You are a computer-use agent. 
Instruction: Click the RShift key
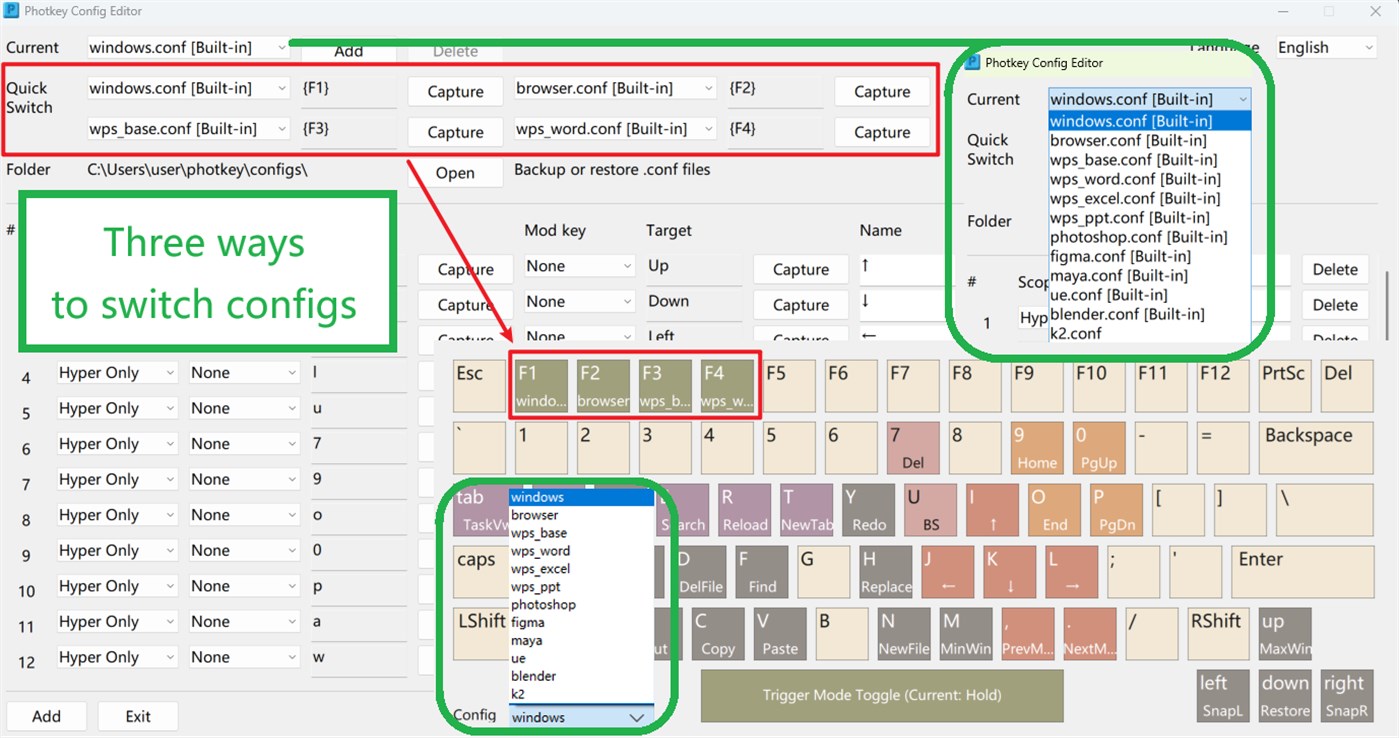click(1217, 634)
